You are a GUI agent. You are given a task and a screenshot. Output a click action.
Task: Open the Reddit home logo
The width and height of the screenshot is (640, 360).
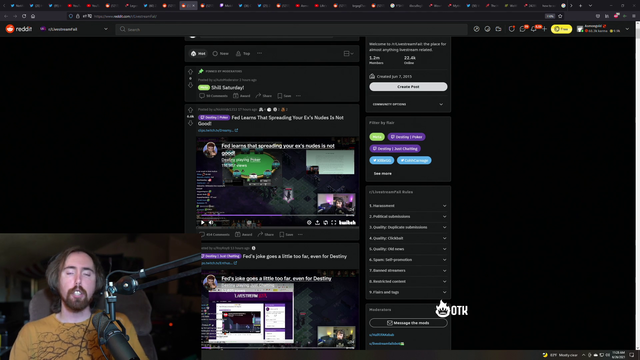click(x=19, y=29)
